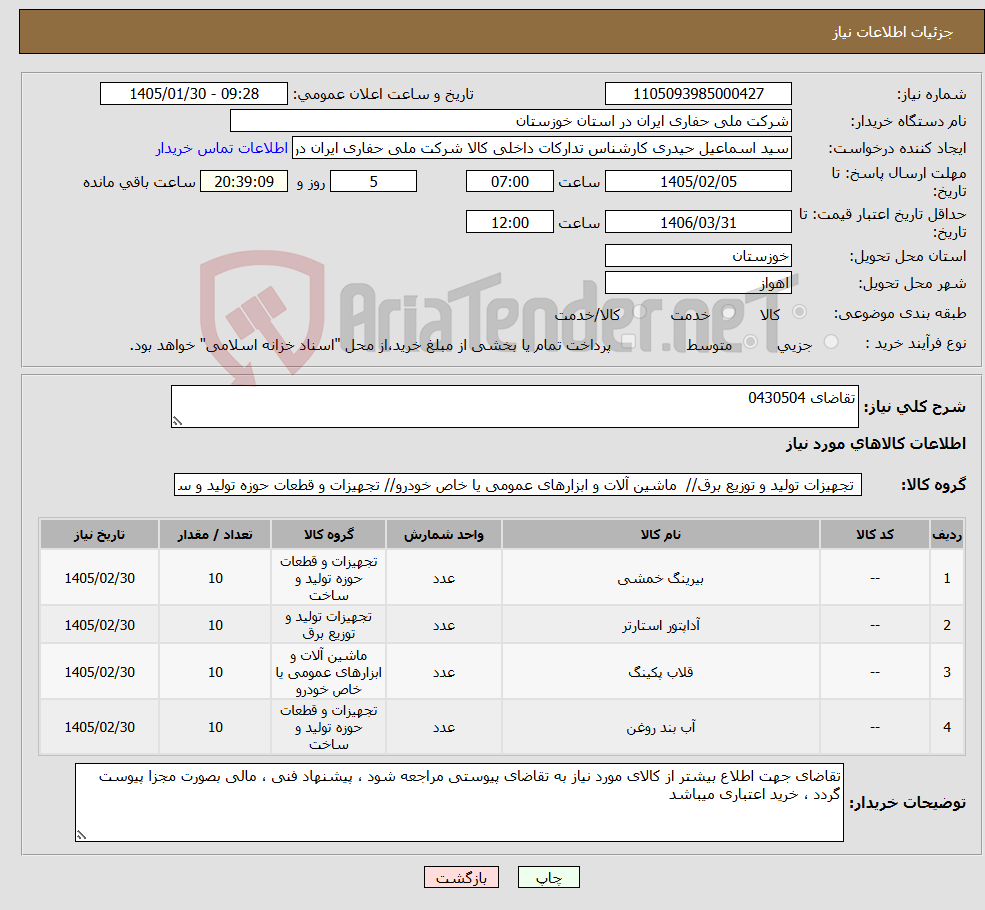Click the validity time field 12:00
Viewport: 985px width, 910px height.
[509, 222]
